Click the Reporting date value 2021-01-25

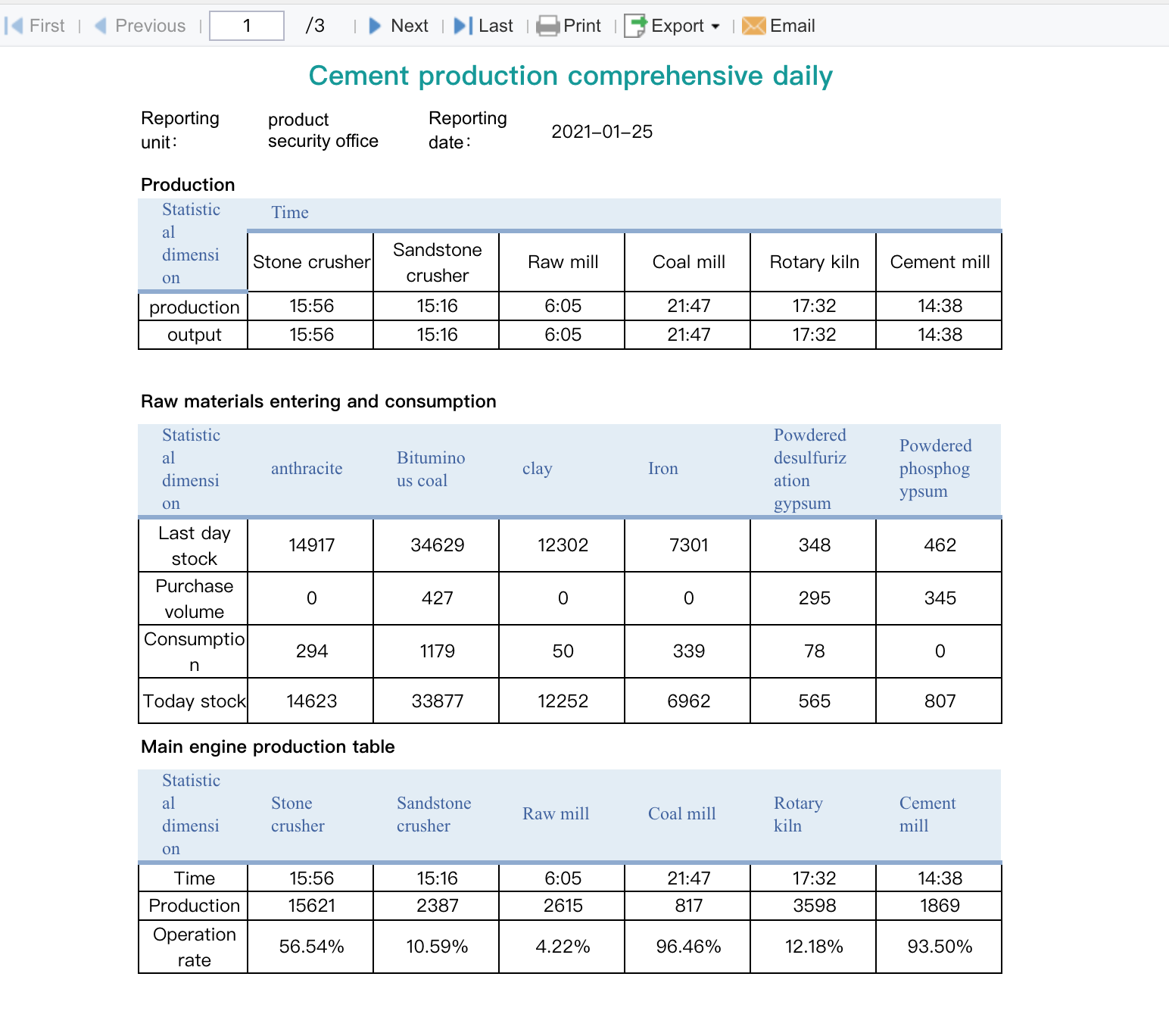(x=603, y=131)
